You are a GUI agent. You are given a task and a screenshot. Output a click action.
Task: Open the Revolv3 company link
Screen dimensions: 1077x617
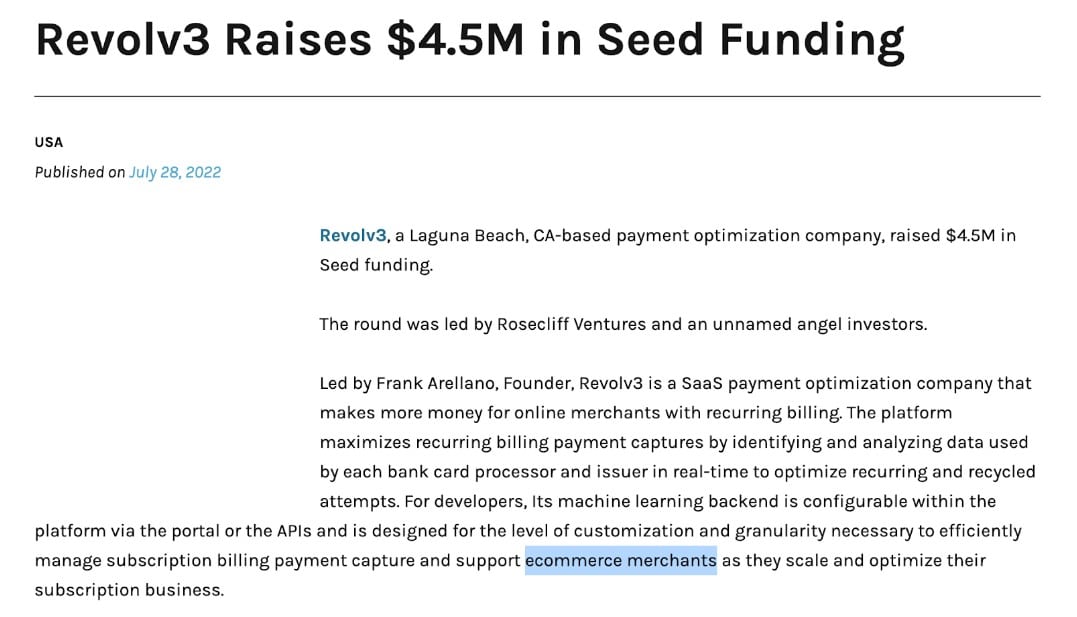(x=353, y=236)
